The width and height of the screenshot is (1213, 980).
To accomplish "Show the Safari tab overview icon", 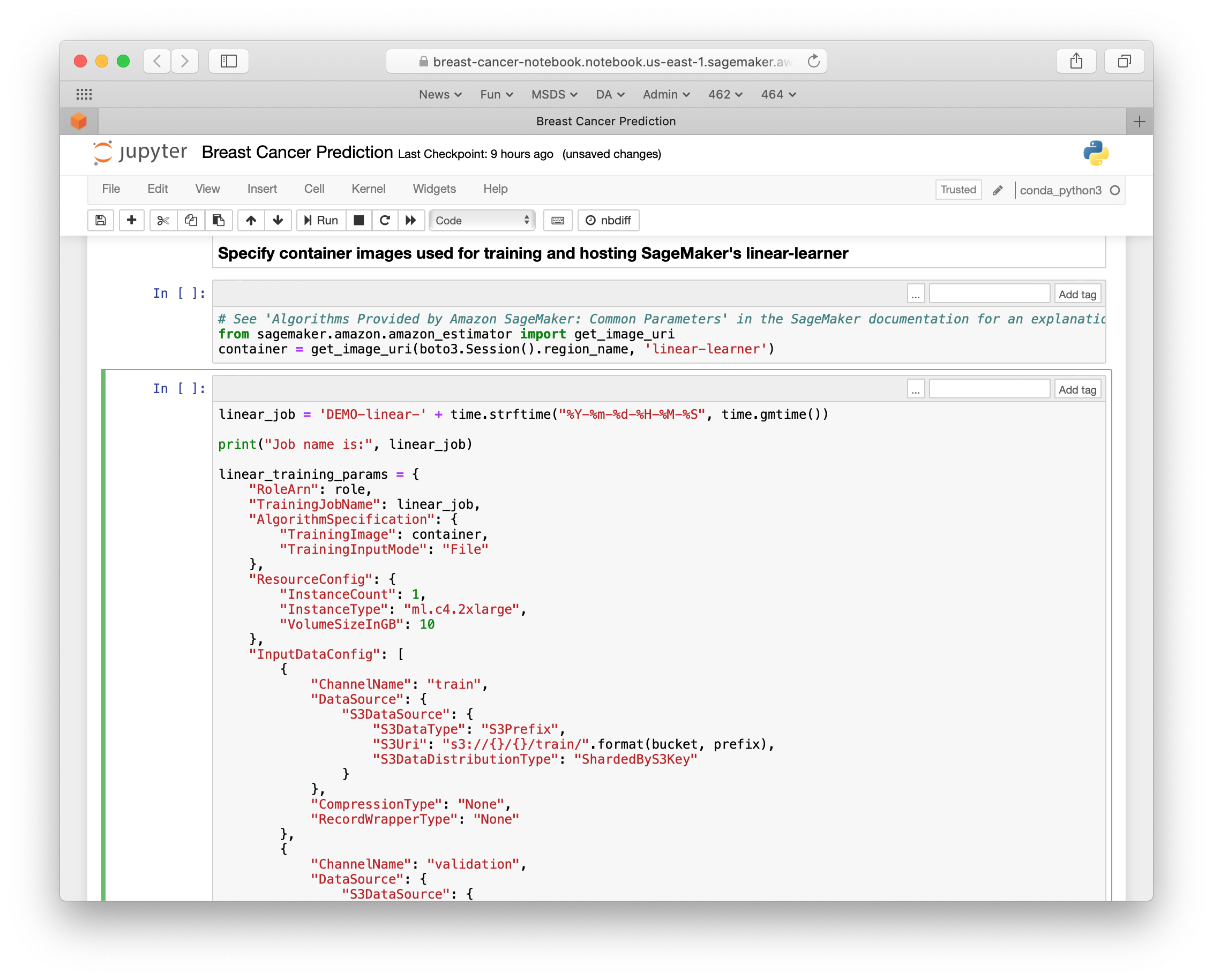I will tap(1125, 61).
